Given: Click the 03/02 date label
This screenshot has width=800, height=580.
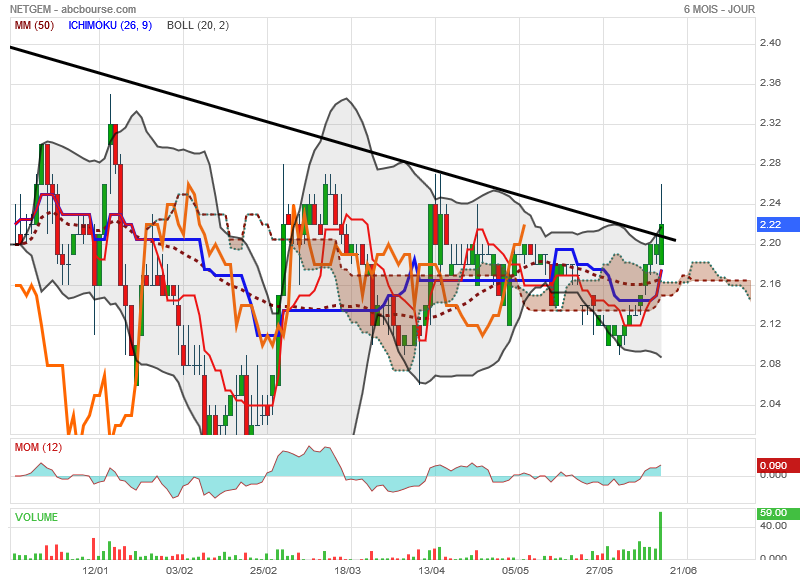Looking at the screenshot, I should tap(180, 570).
